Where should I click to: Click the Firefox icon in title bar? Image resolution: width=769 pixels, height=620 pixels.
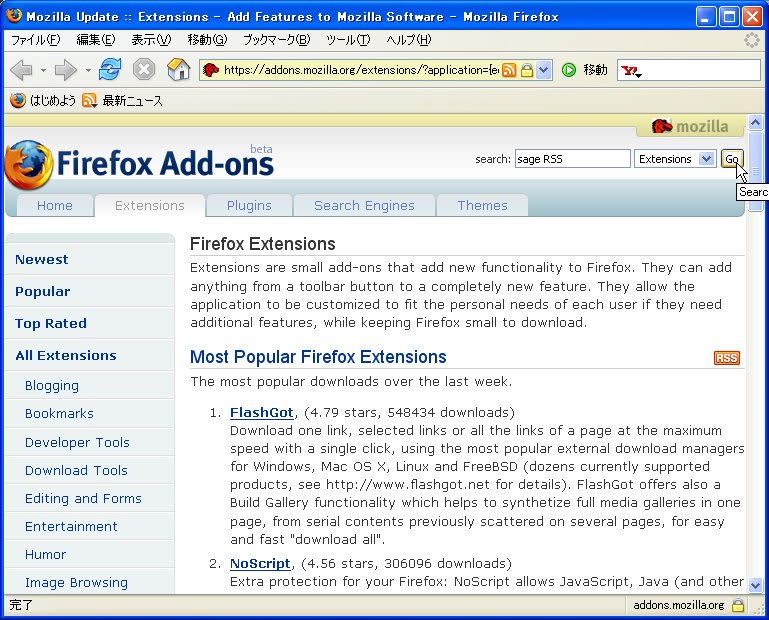tap(14, 16)
